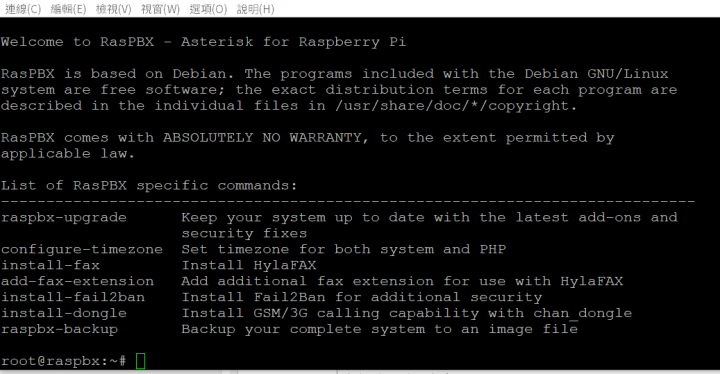Screen dimensions: 720x374
Task: Open the 檢視(V) view menu
Action: (x=113, y=9)
